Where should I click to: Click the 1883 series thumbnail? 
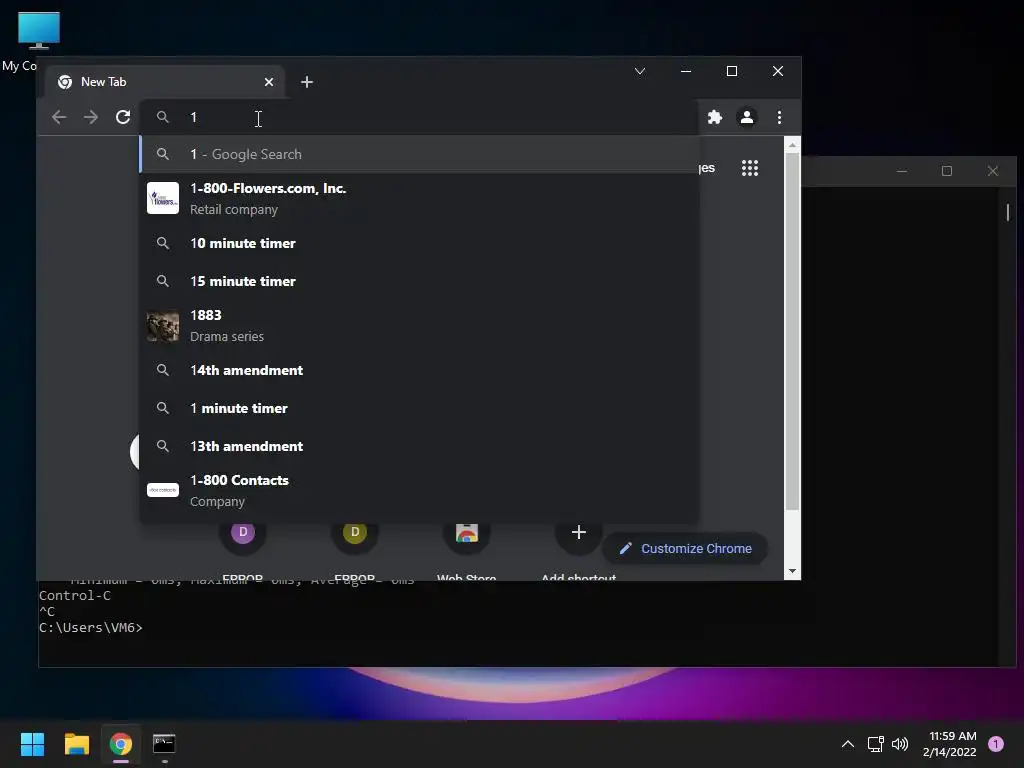coord(163,325)
